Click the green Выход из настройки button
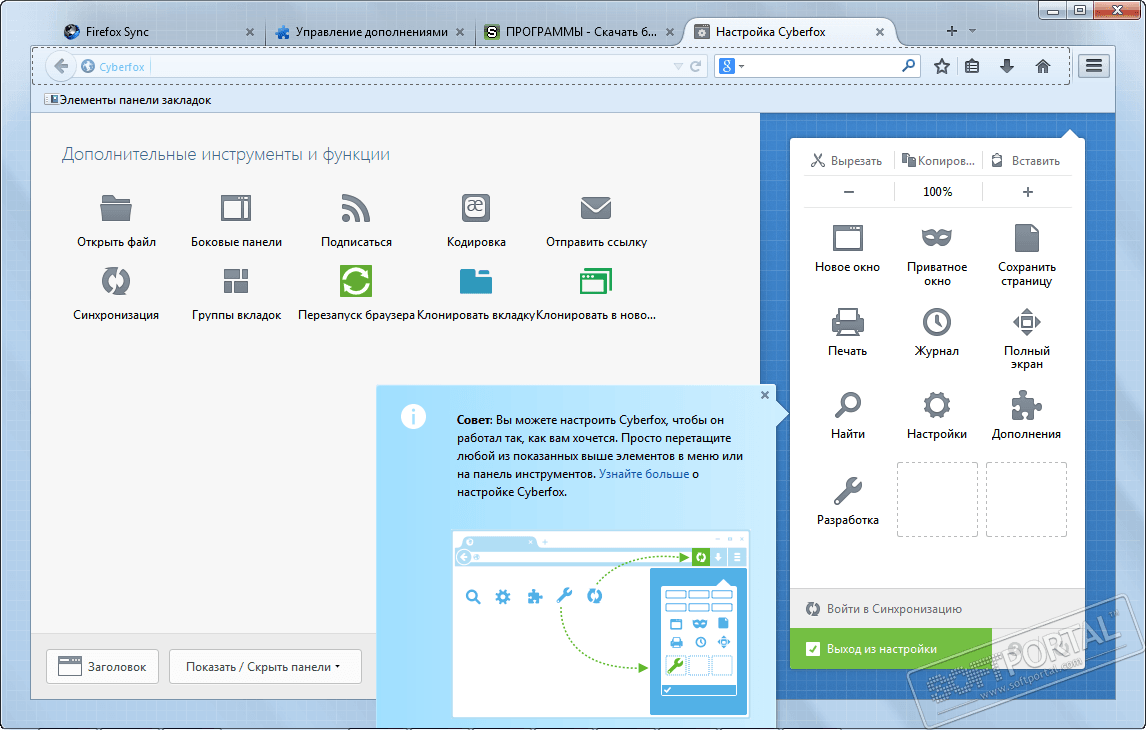This screenshot has width=1146, height=730. tap(891, 649)
